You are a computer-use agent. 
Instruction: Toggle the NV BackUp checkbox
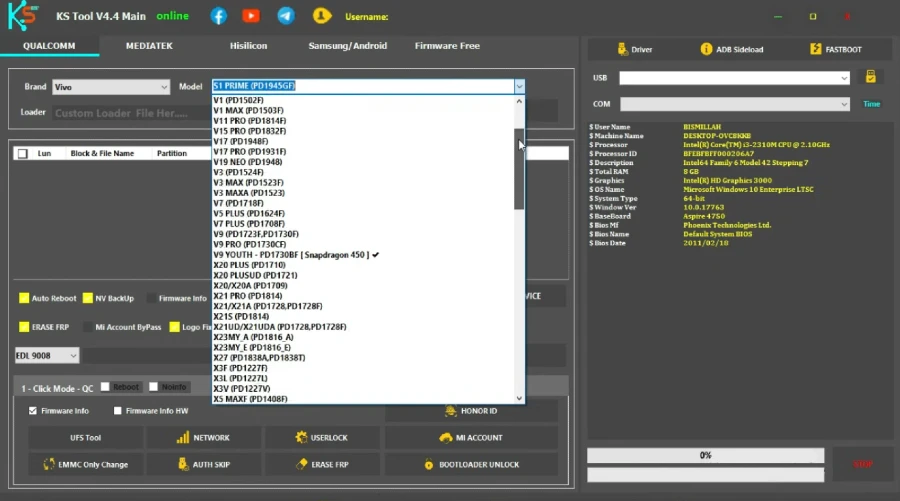coord(88,298)
